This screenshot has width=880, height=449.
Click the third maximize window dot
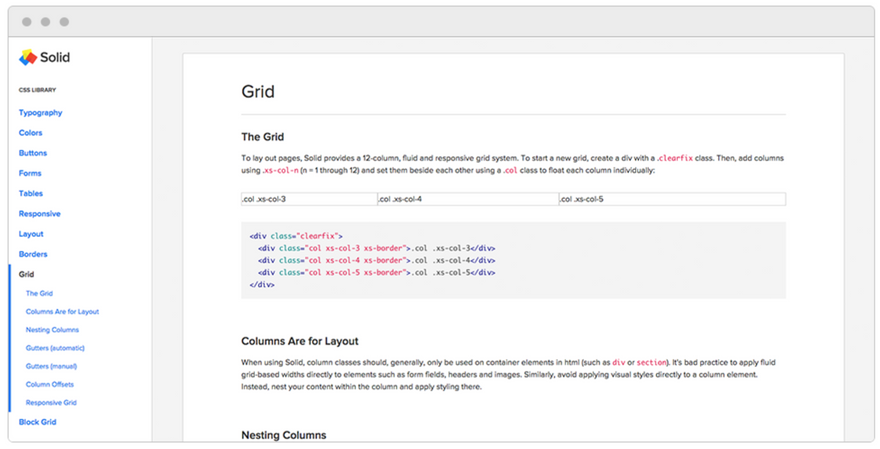(65, 22)
